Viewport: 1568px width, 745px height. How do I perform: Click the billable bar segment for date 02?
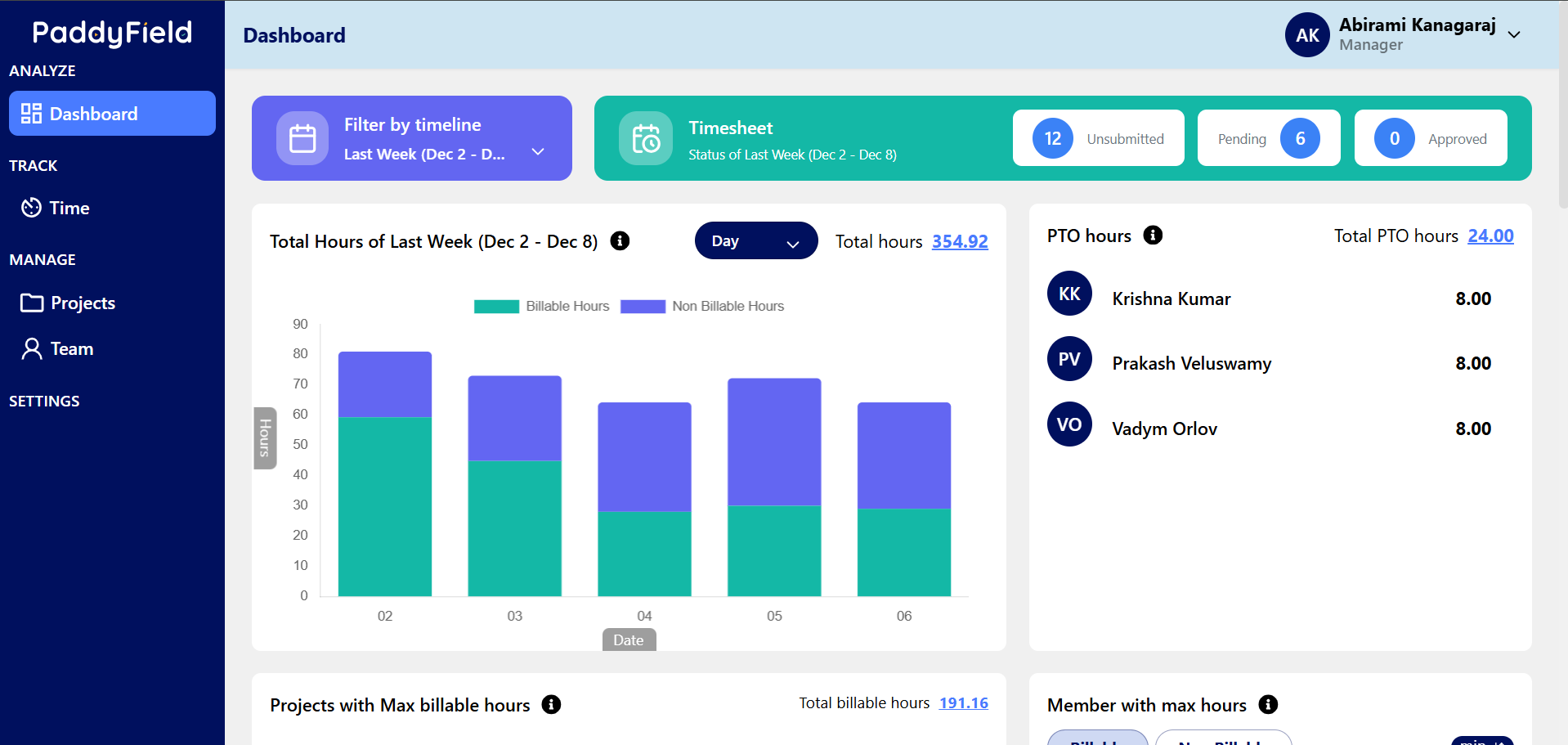385,506
